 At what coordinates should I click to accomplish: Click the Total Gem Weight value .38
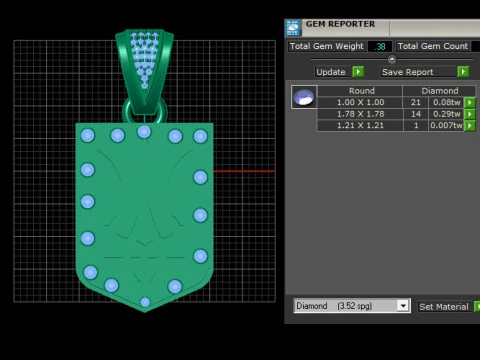point(380,47)
